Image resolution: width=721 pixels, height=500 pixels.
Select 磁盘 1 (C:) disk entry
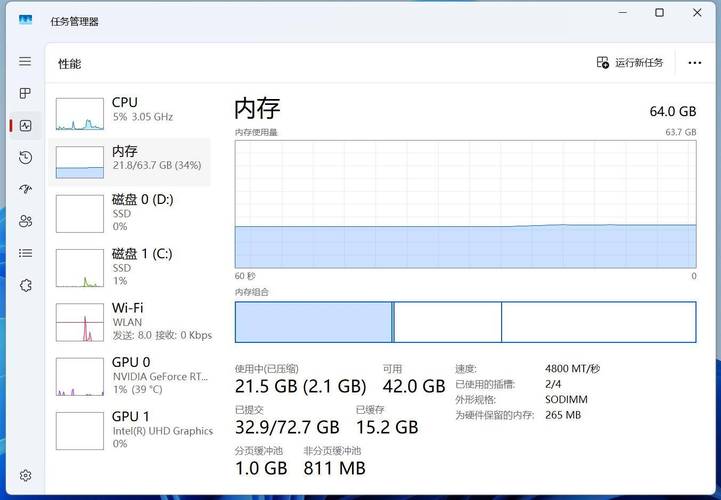coord(130,267)
